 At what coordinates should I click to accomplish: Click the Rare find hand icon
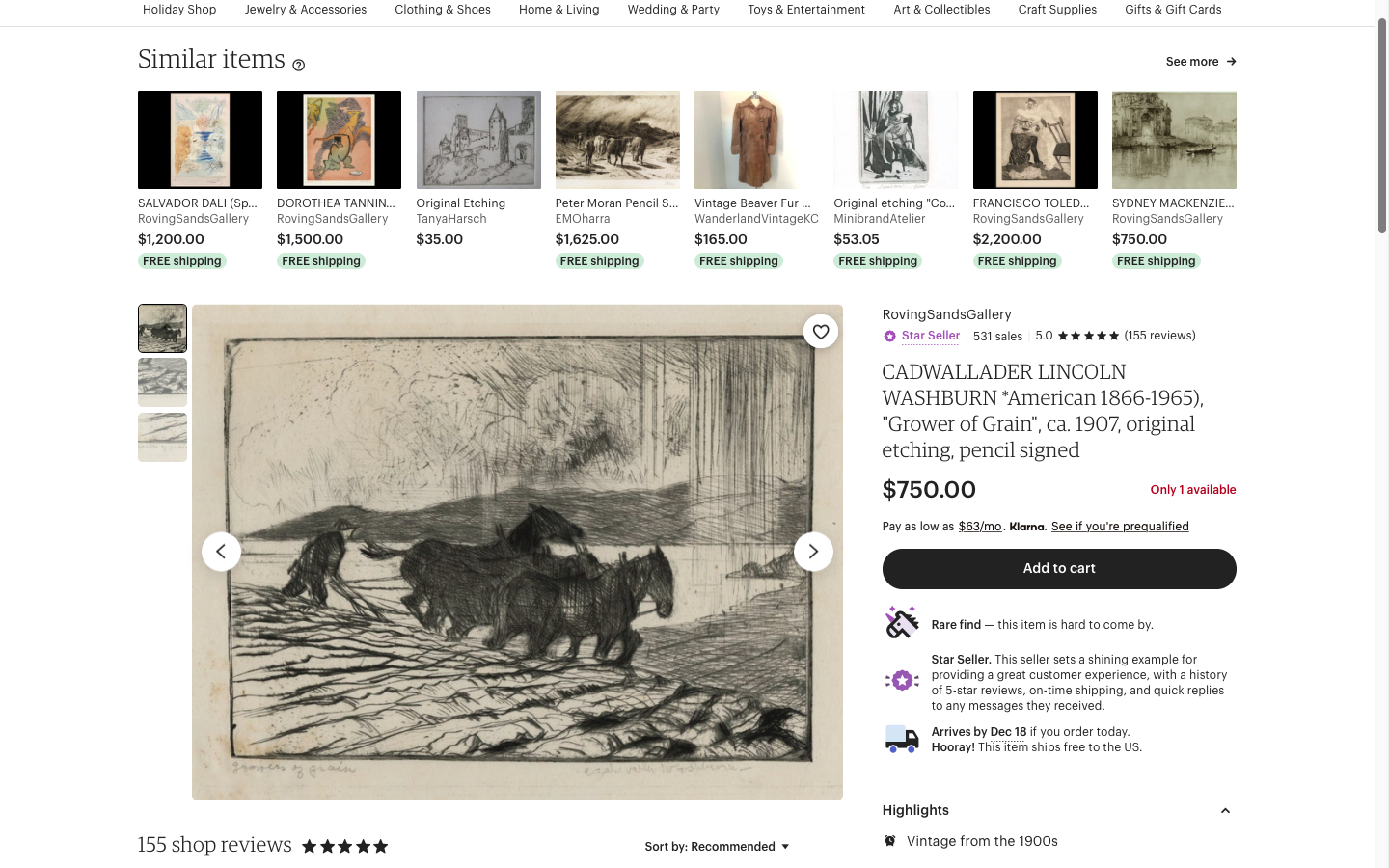[902, 623]
